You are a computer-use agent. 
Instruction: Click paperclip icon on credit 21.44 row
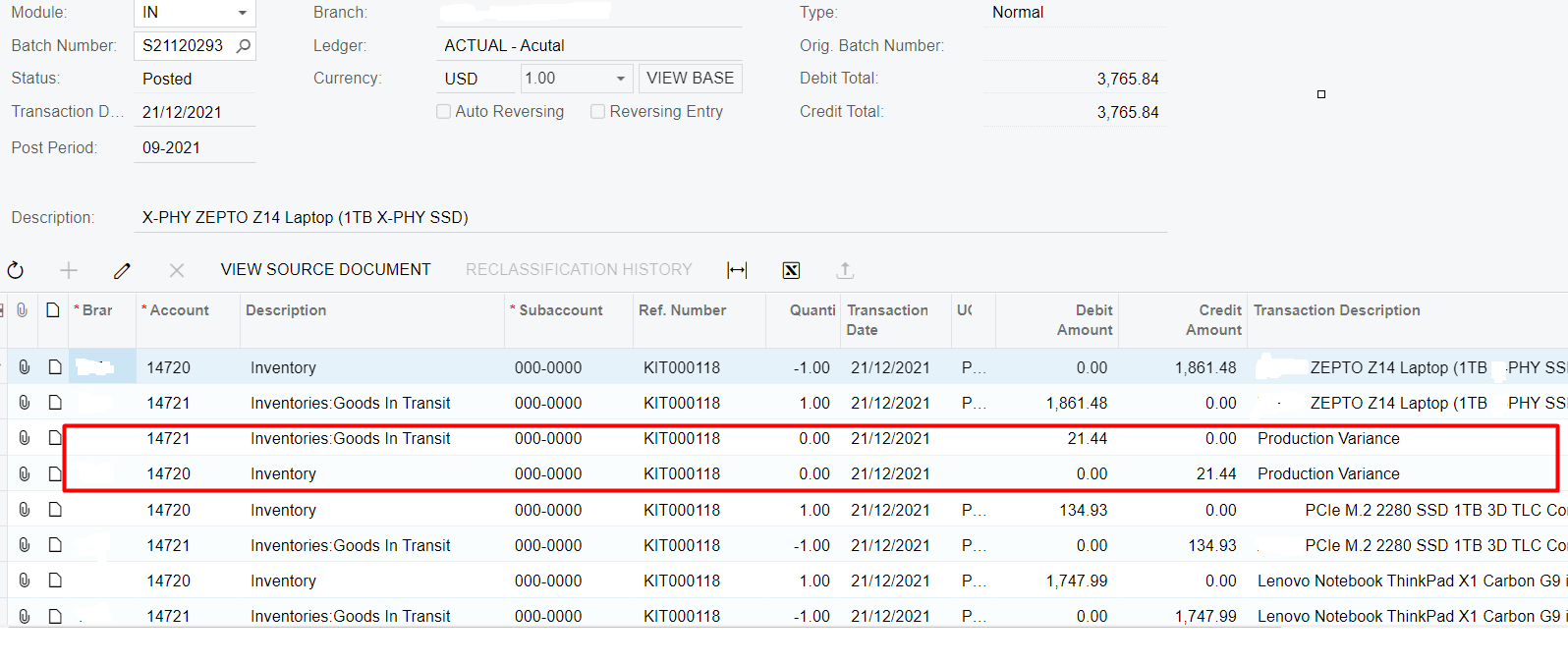coord(25,473)
